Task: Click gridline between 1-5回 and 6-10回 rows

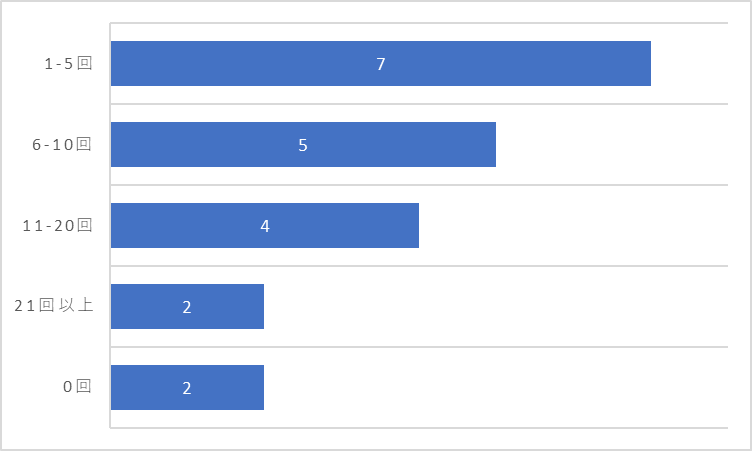Action: click(419, 104)
